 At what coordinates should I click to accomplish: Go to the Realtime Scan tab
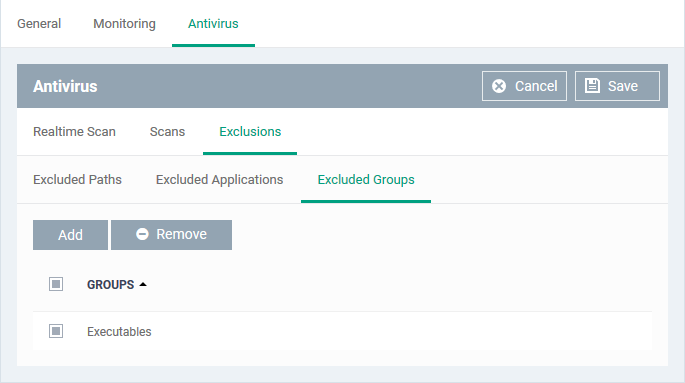pyautogui.click(x=74, y=131)
